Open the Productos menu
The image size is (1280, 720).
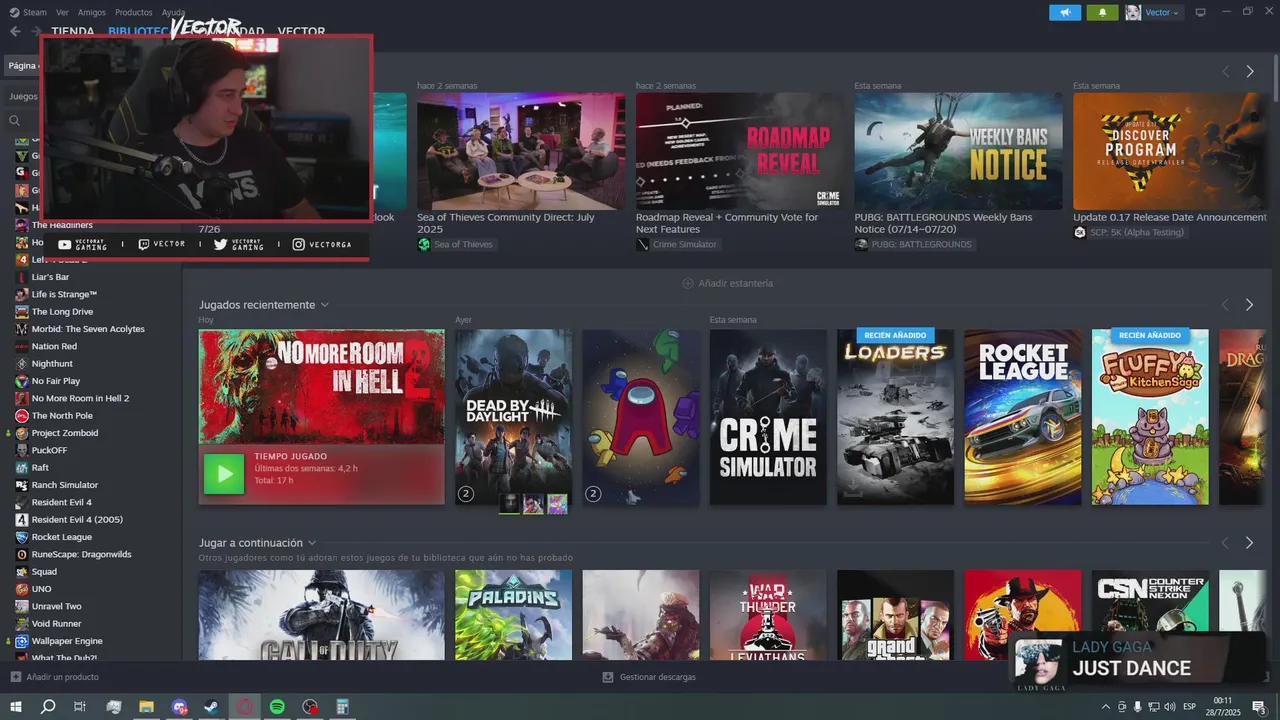click(x=133, y=12)
